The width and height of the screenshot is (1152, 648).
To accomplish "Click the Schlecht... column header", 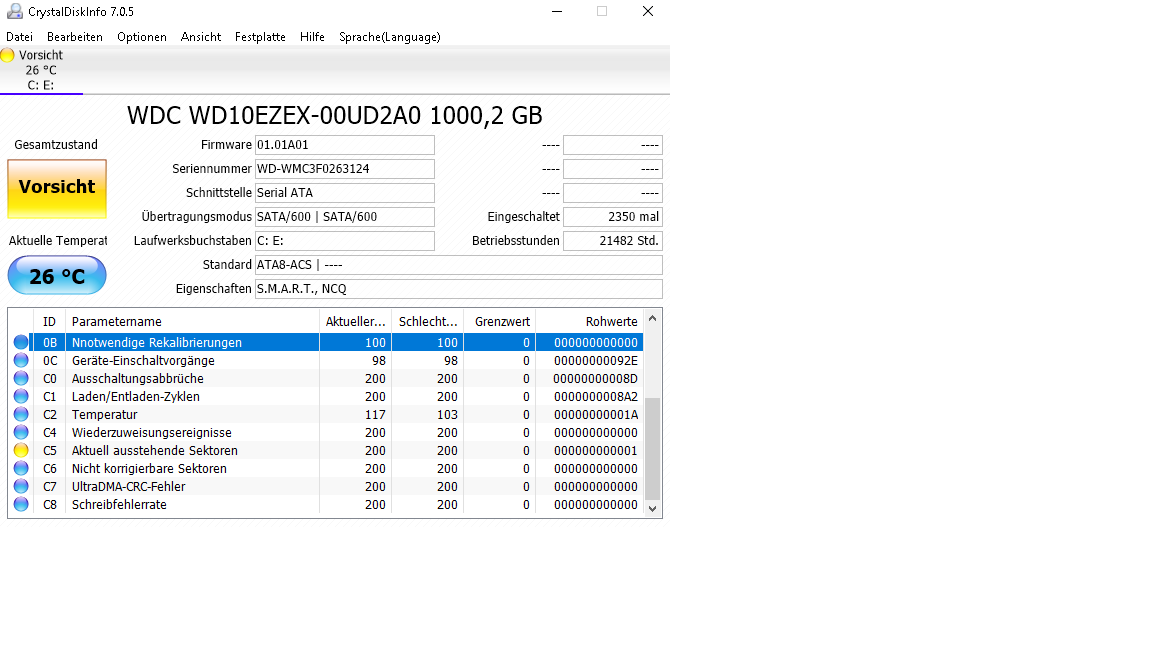I will tap(428, 322).
